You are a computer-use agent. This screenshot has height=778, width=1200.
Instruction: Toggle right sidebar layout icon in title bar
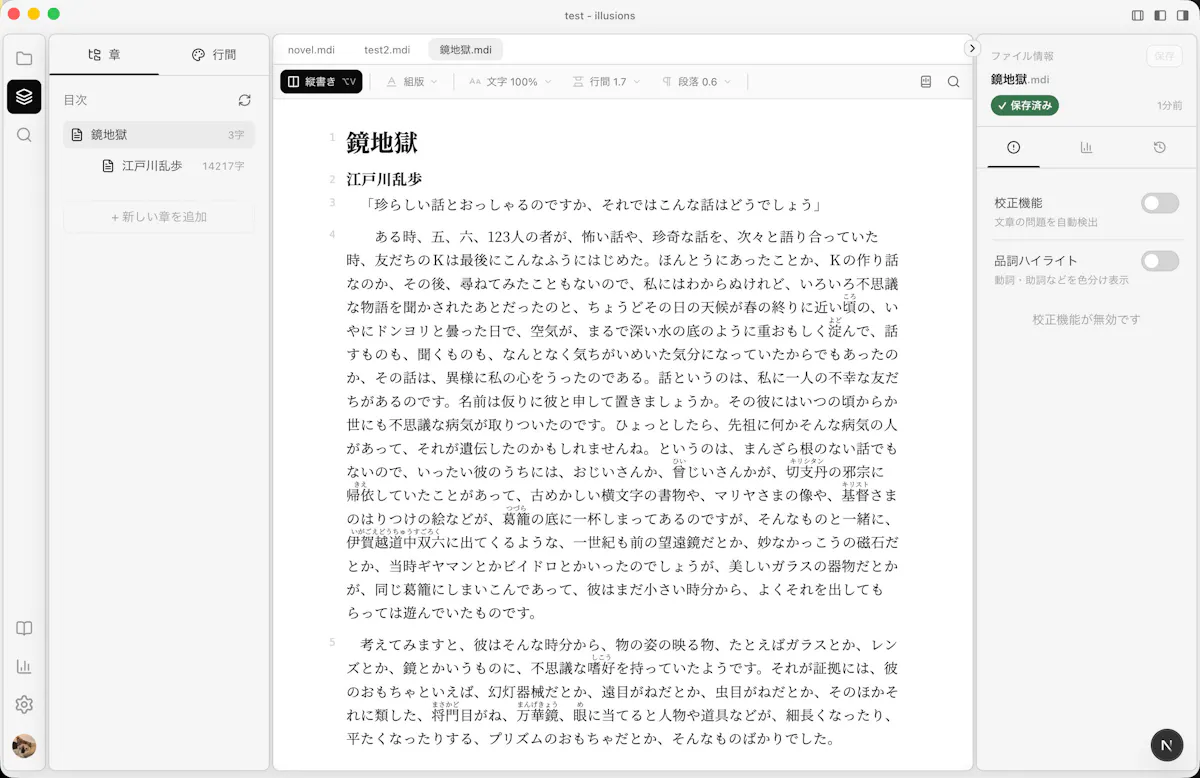click(1182, 15)
